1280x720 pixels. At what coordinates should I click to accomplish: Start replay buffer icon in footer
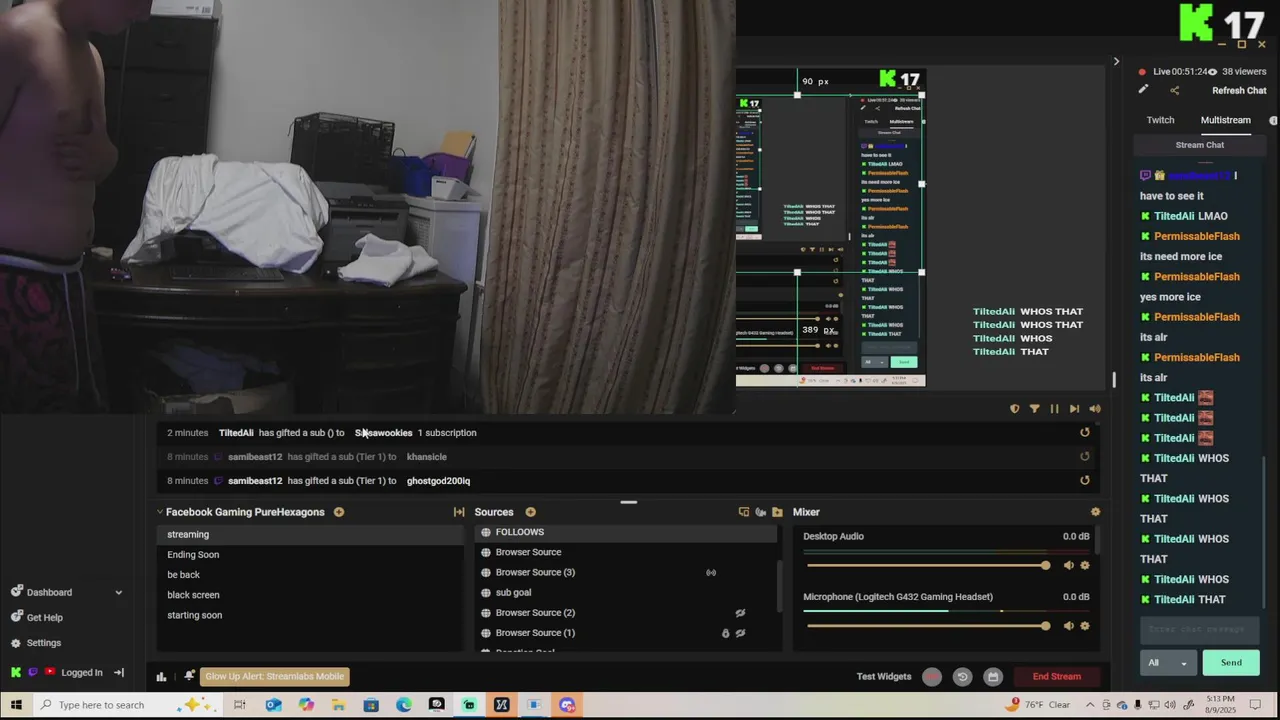click(962, 677)
